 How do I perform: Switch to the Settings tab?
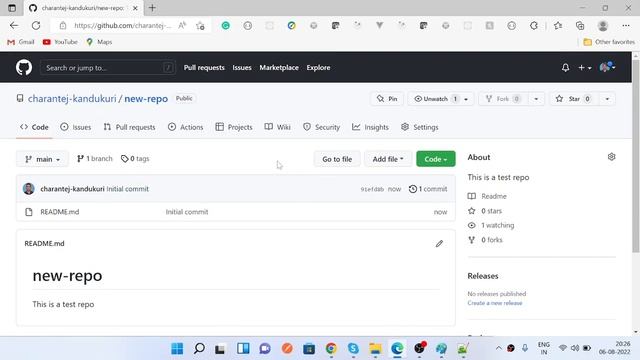pyautogui.click(x=420, y=127)
